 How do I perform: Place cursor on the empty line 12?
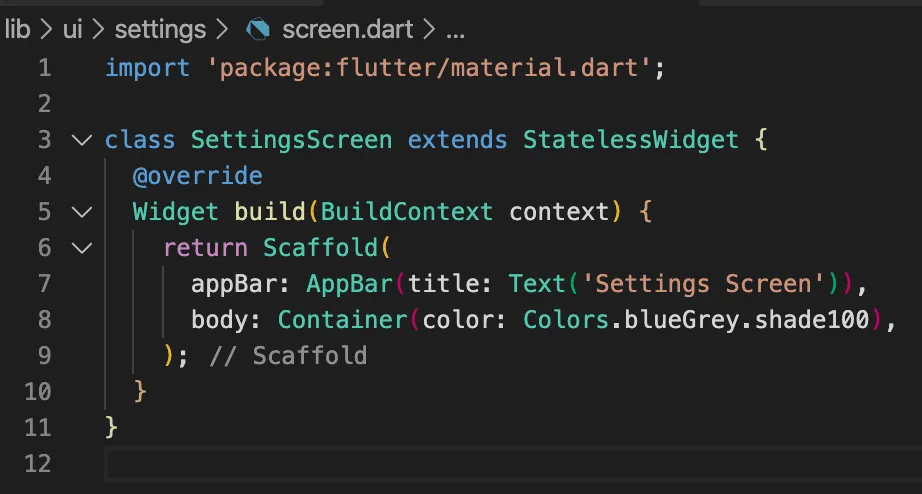pos(400,464)
